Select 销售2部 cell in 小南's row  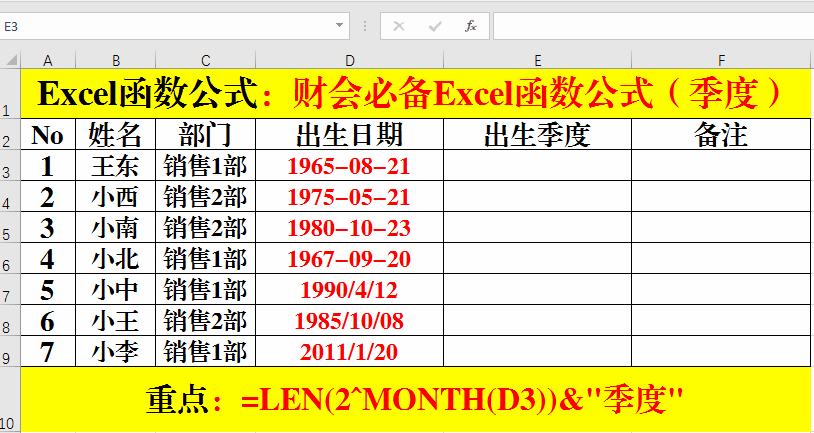click(206, 227)
